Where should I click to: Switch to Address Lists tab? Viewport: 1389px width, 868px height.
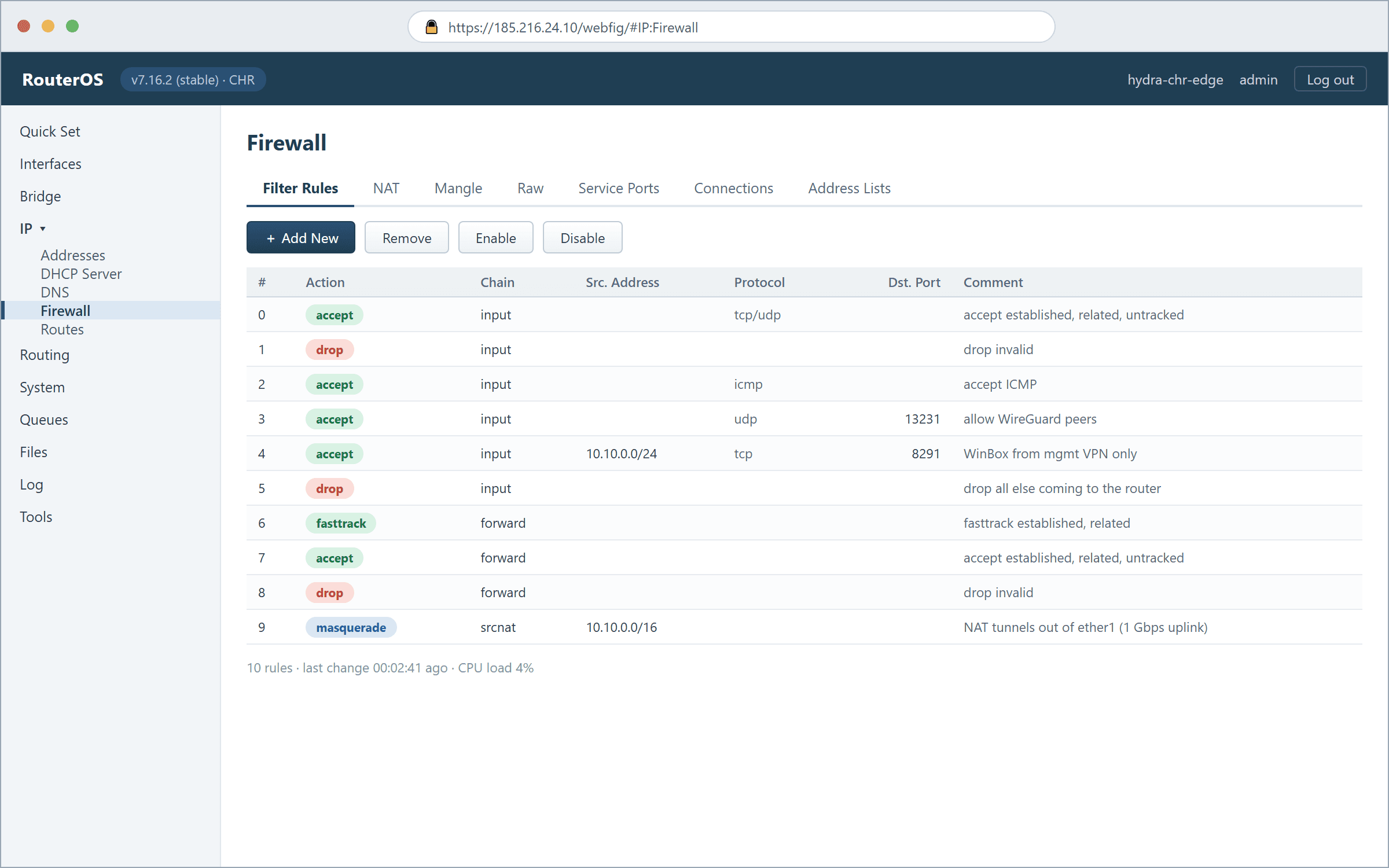[849, 188]
